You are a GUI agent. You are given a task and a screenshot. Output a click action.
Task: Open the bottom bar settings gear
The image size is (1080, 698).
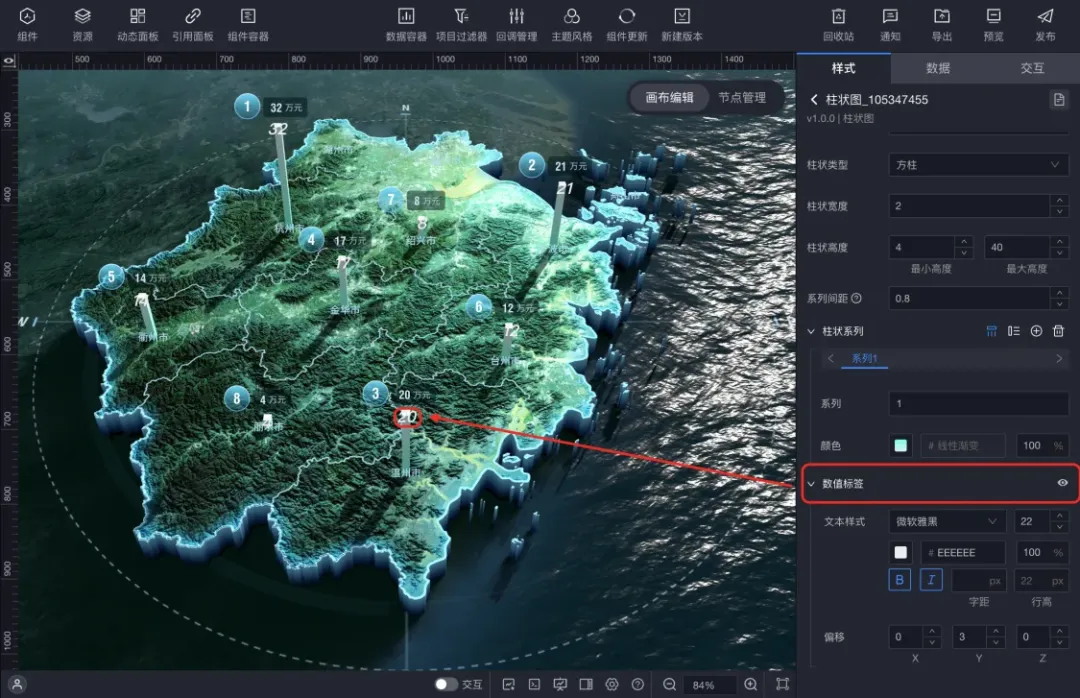pos(612,684)
